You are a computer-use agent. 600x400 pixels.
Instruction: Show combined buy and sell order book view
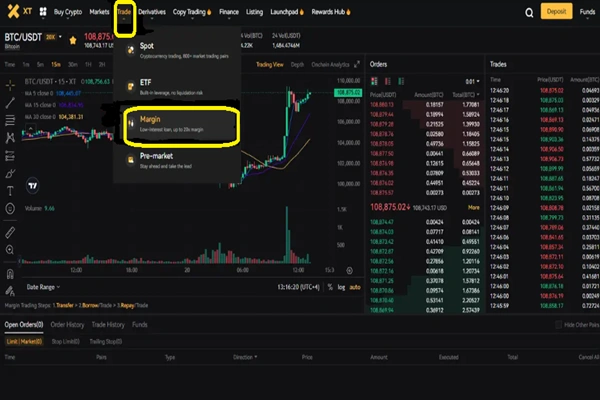(x=374, y=81)
